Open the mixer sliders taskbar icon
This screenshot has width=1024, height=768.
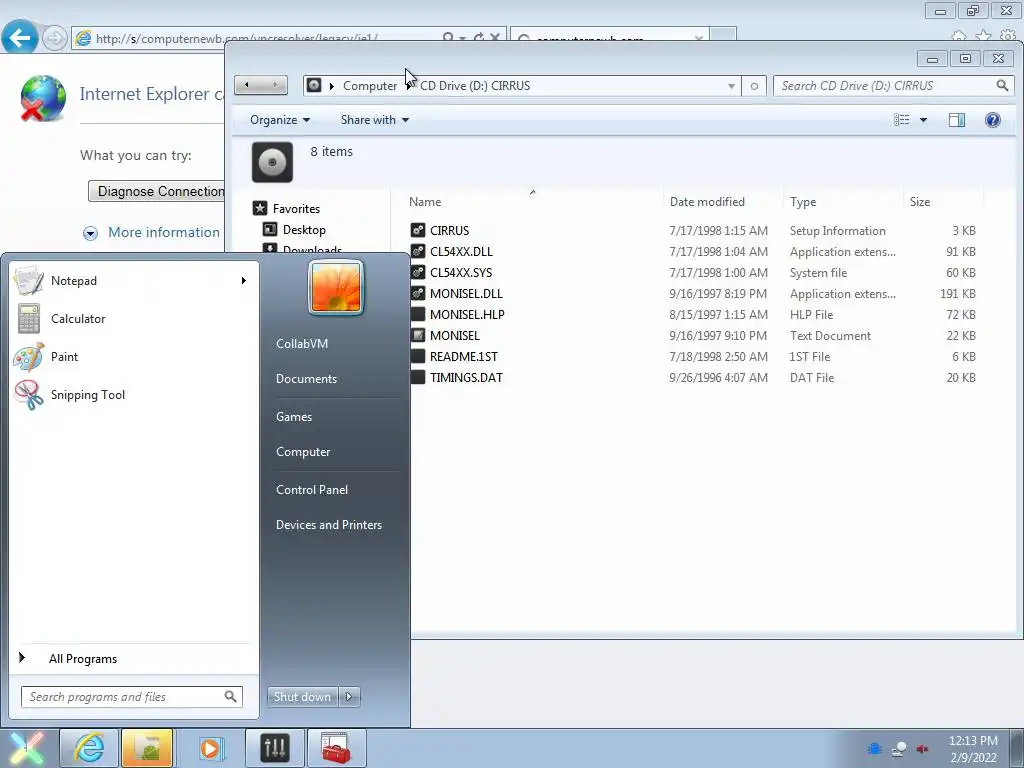click(x=275, y=748)
